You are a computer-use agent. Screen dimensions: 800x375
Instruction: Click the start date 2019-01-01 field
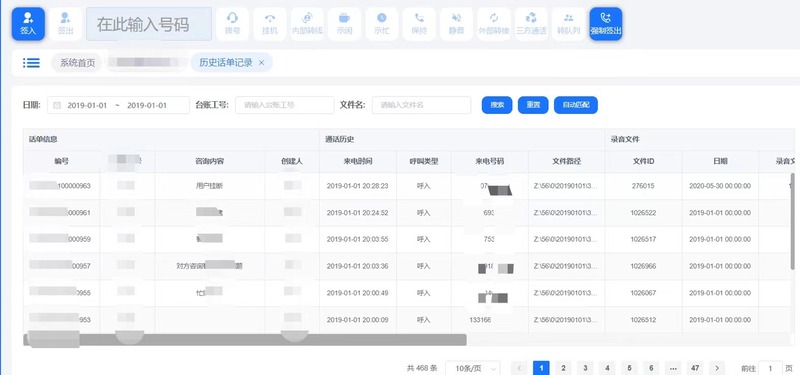87,105
